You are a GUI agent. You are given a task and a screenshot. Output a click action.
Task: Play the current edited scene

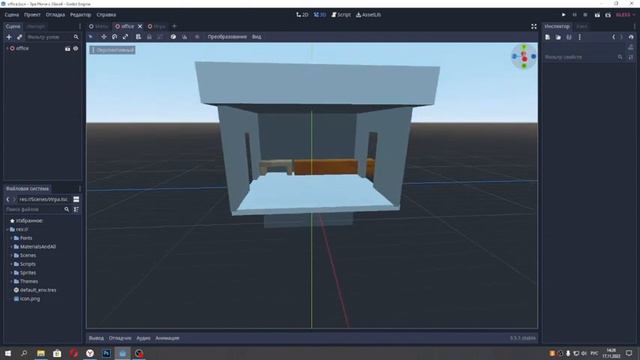597,15
